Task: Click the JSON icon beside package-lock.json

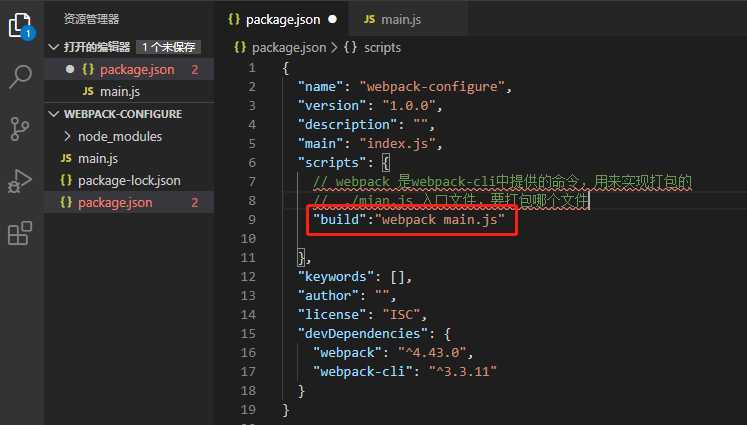Action: (x=66, y=180)
